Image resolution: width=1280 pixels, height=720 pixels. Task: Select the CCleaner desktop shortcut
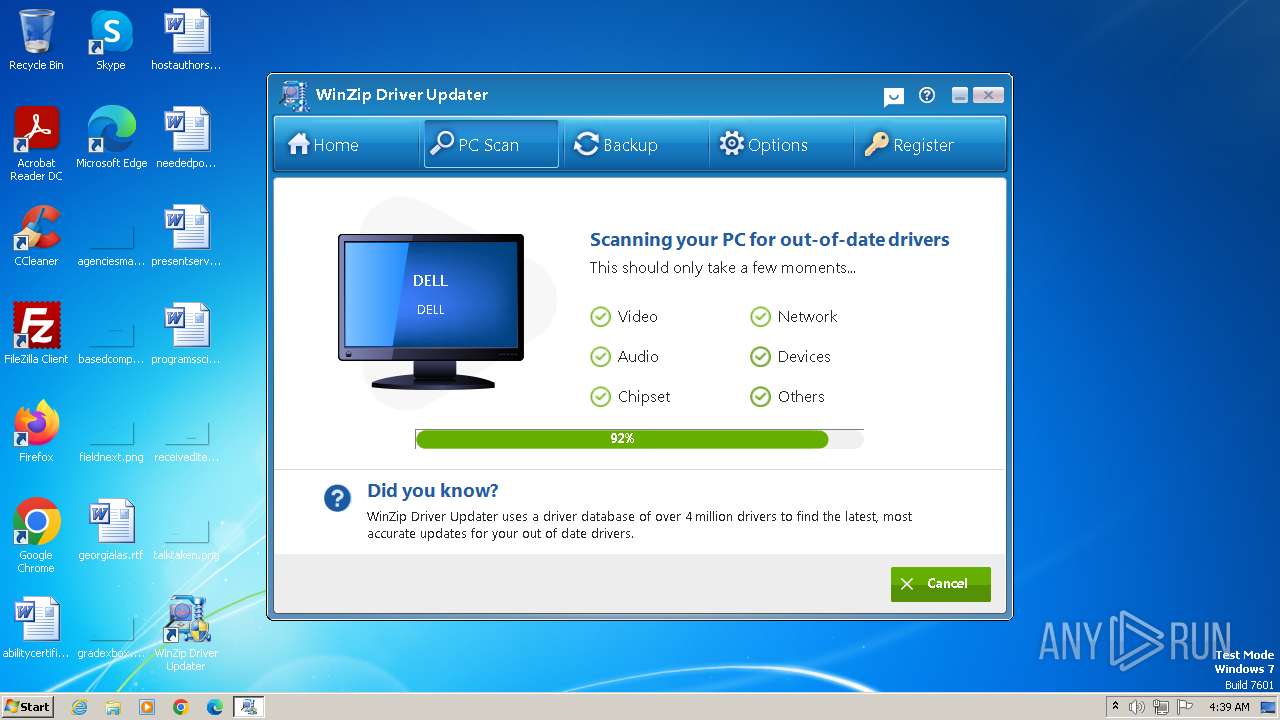click(36, 236)
